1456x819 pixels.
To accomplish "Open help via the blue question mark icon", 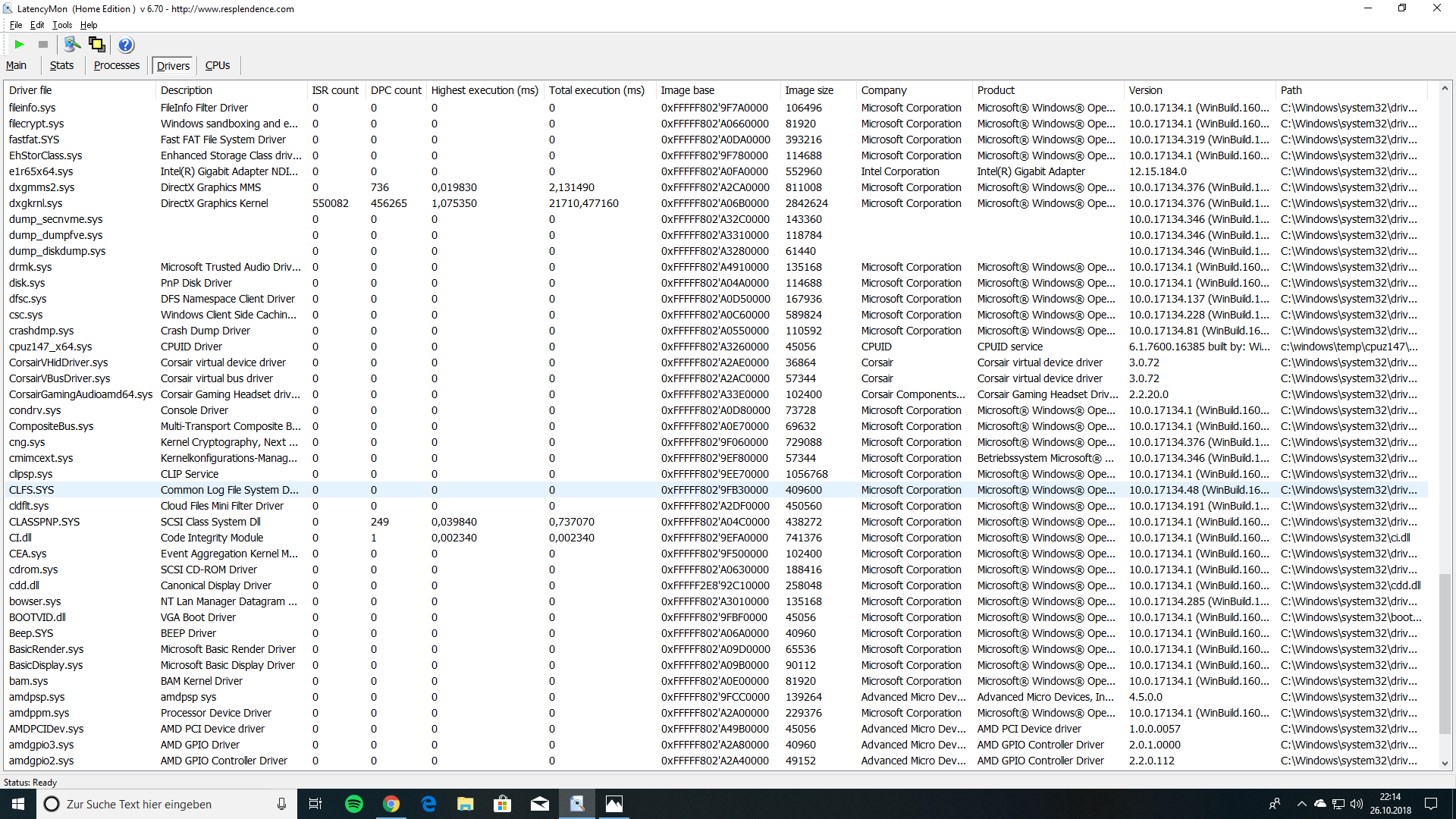I will click(126, 45).
